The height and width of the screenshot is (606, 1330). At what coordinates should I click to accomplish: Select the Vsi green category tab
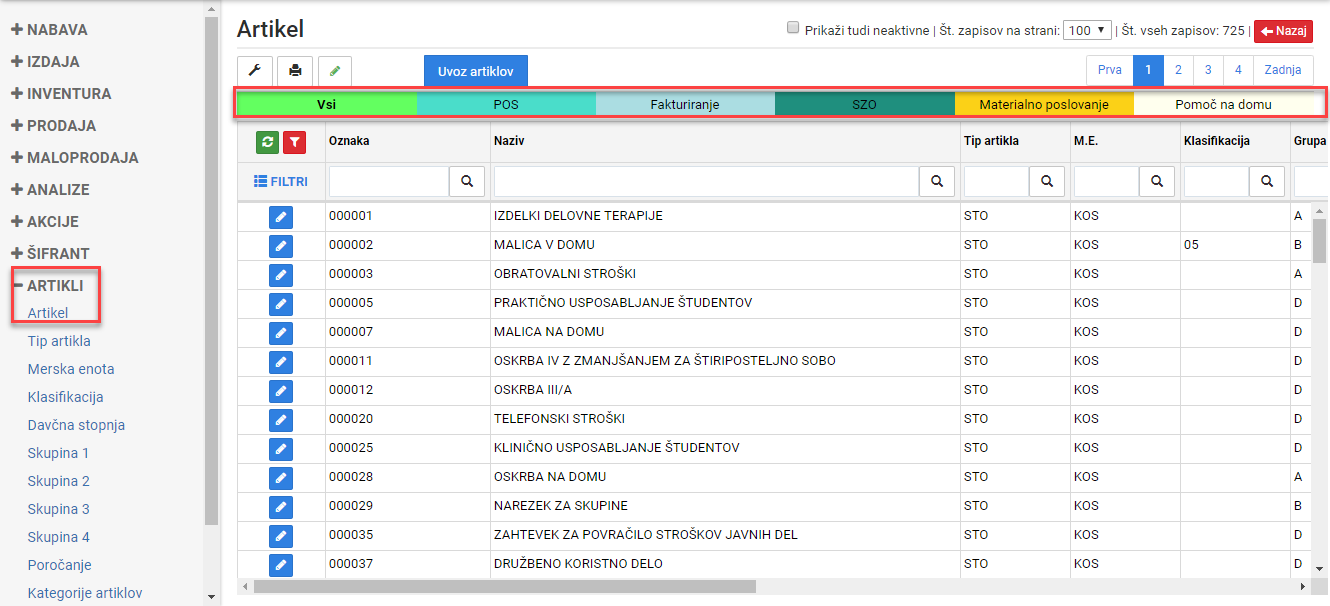(x=327, y=104)
